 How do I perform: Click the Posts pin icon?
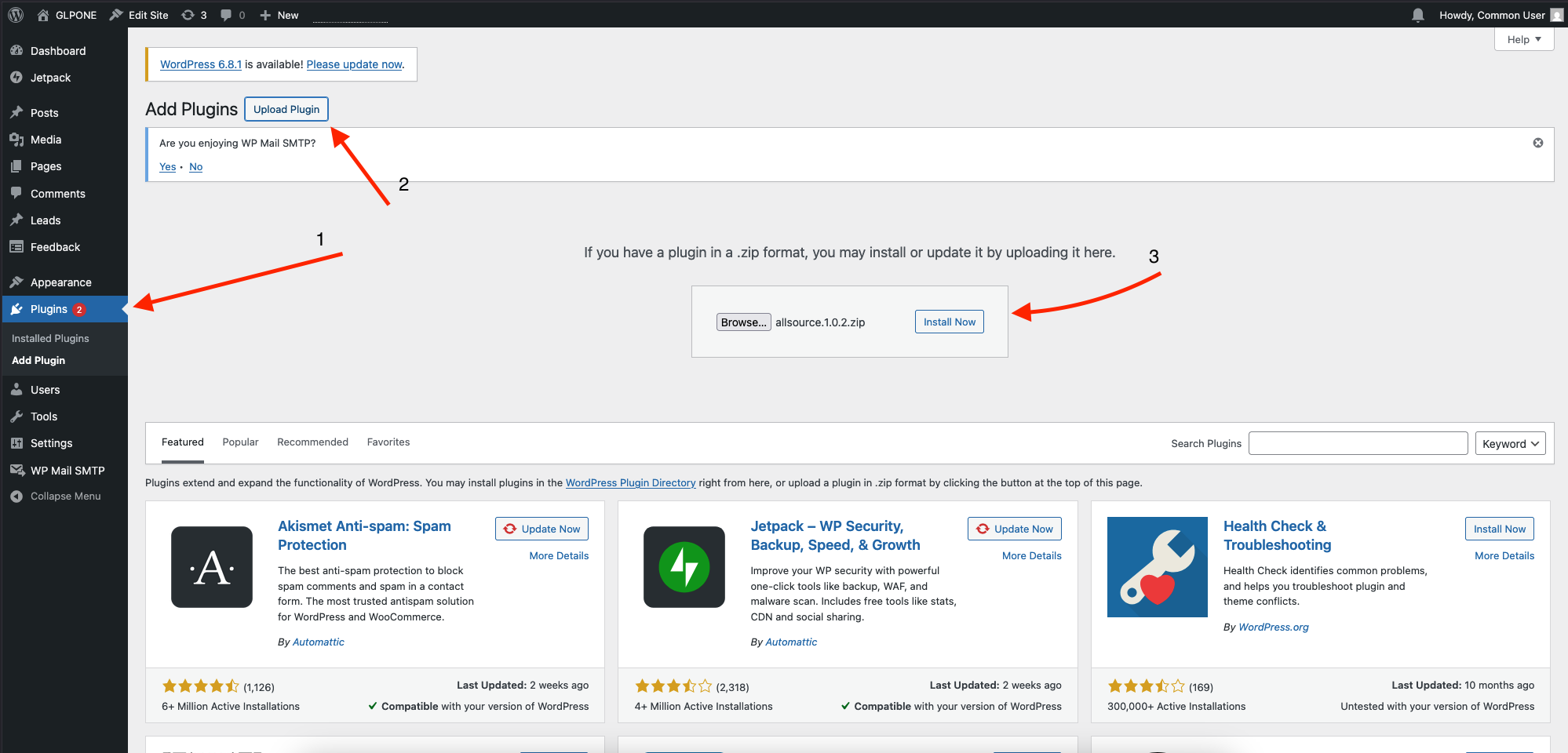[16, 112]
